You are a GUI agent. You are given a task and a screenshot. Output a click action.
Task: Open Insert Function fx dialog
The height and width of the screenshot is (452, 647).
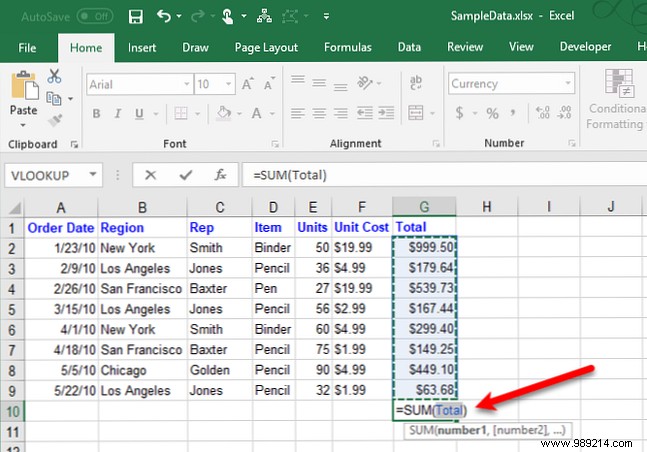(x=220, y=175)
